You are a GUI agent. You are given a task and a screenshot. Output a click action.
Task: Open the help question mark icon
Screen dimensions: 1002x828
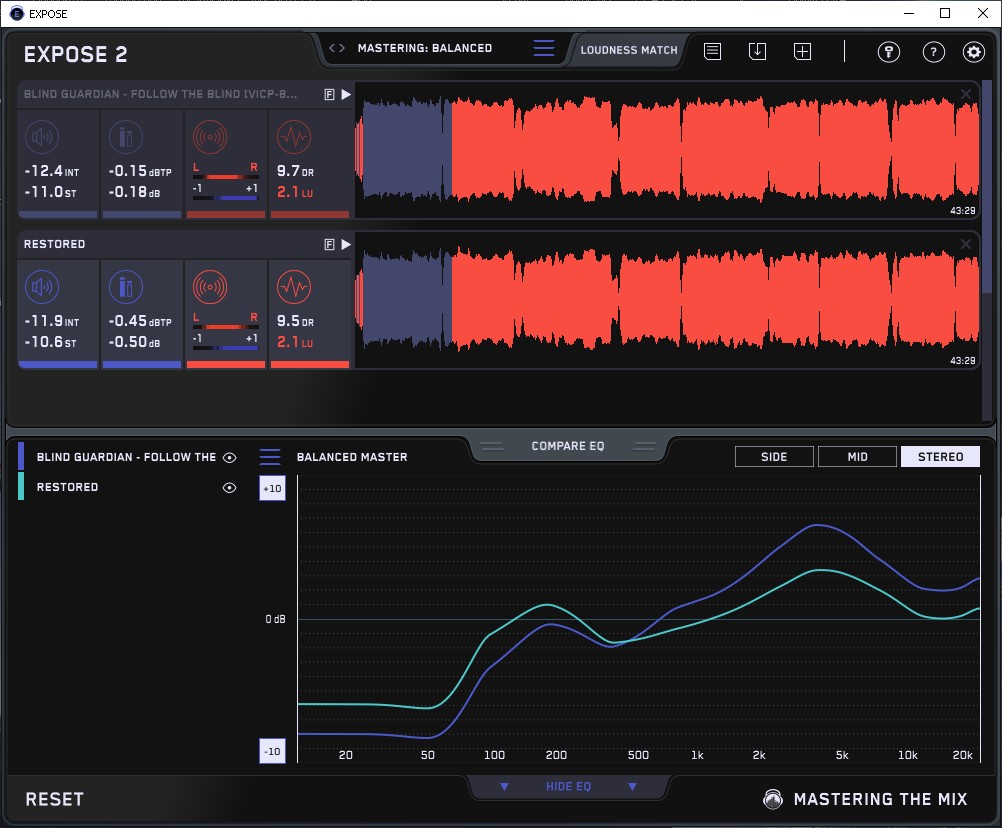pyautogui.click(x=934, y=52)
